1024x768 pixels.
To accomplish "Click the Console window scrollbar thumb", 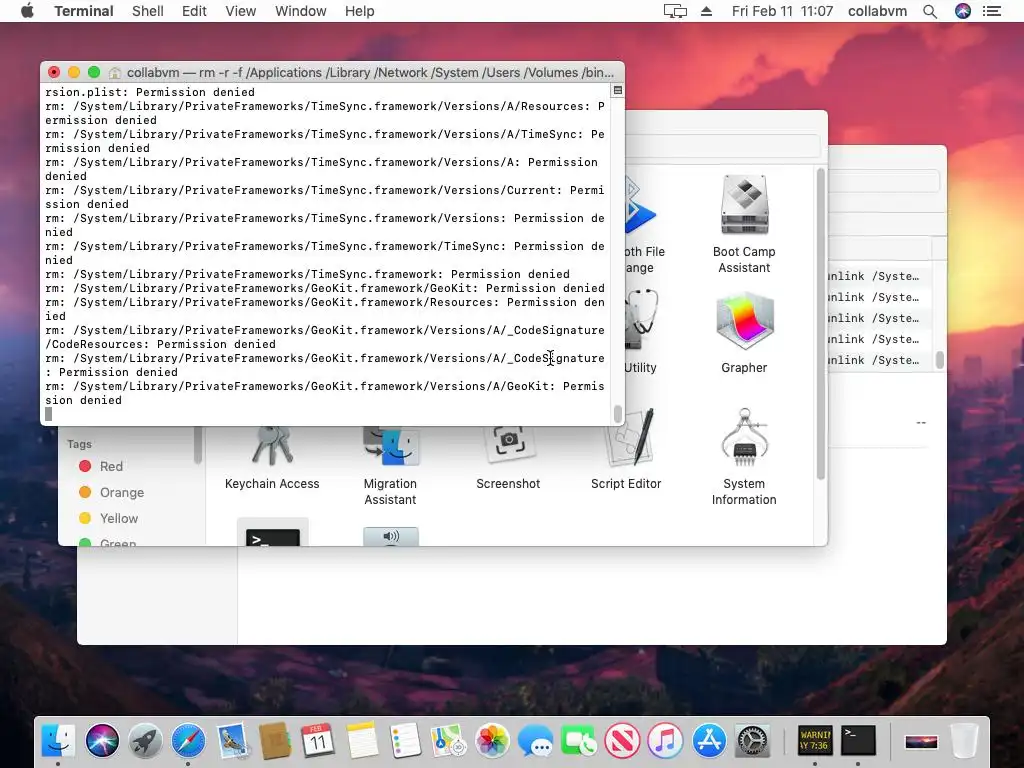I will point(940,360).
